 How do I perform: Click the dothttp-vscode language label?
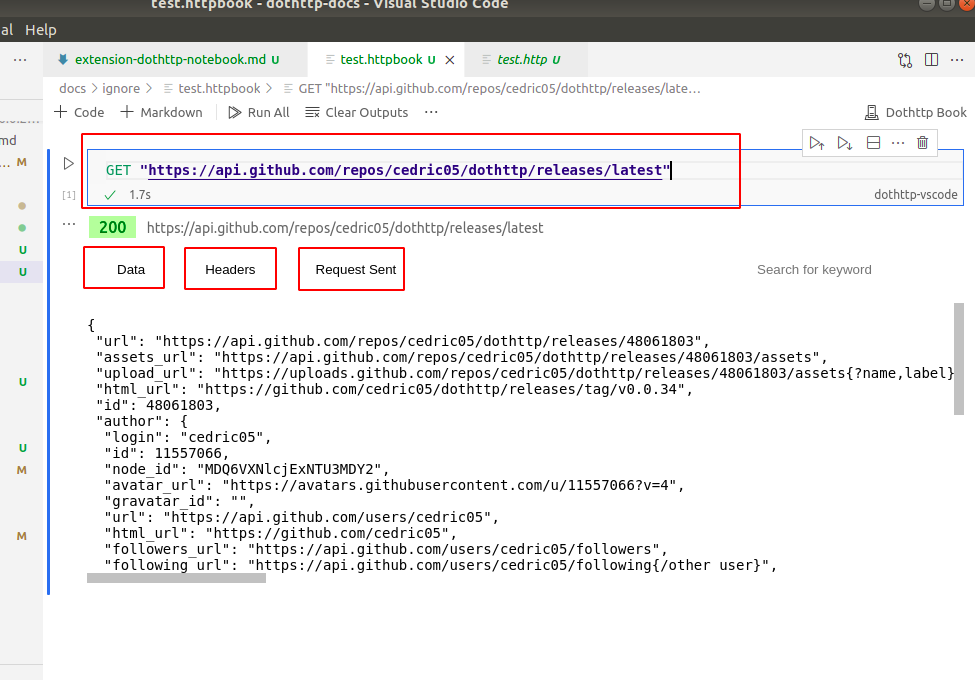(x=915, y=195)
